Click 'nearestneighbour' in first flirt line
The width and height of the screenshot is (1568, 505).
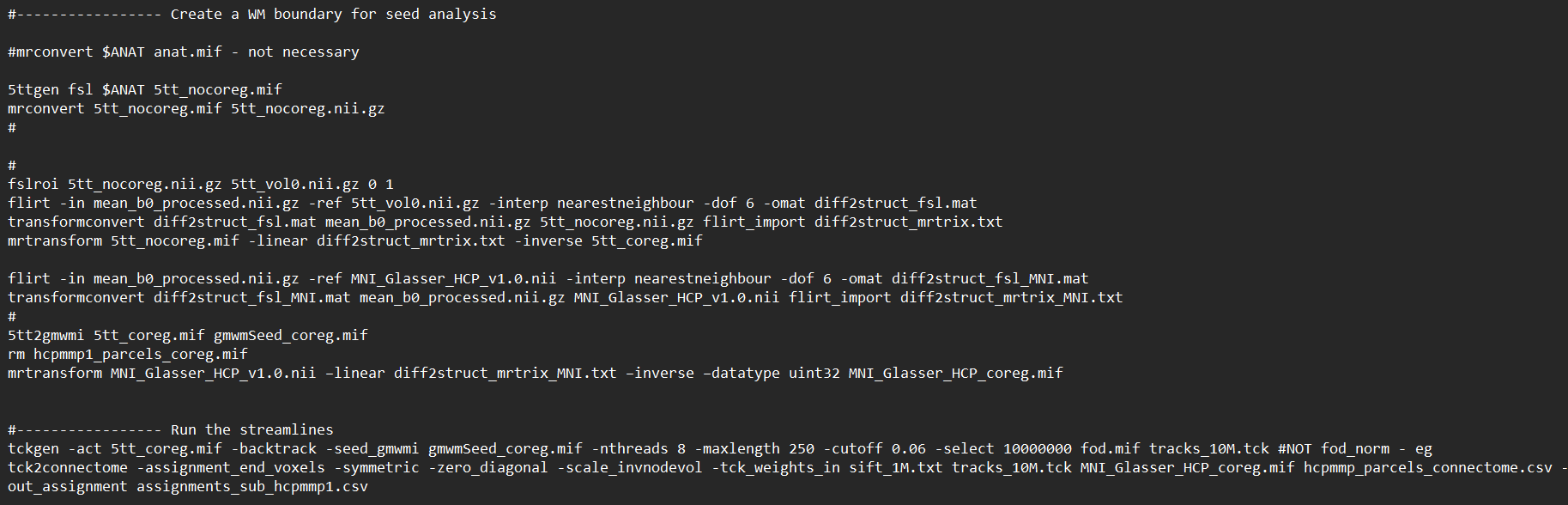coord(626,203)
